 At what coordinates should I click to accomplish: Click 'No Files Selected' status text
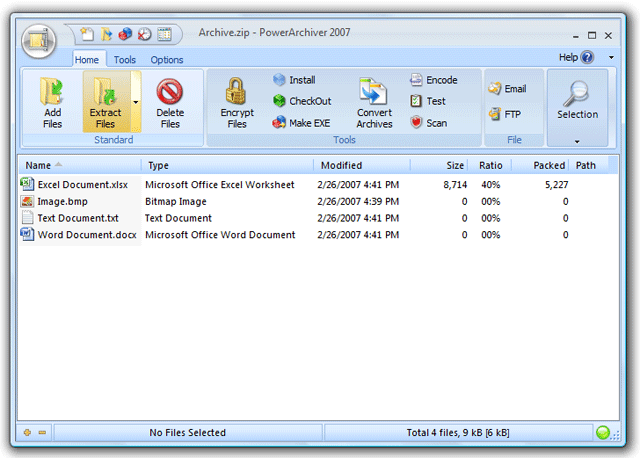click(x=187, y=433)
